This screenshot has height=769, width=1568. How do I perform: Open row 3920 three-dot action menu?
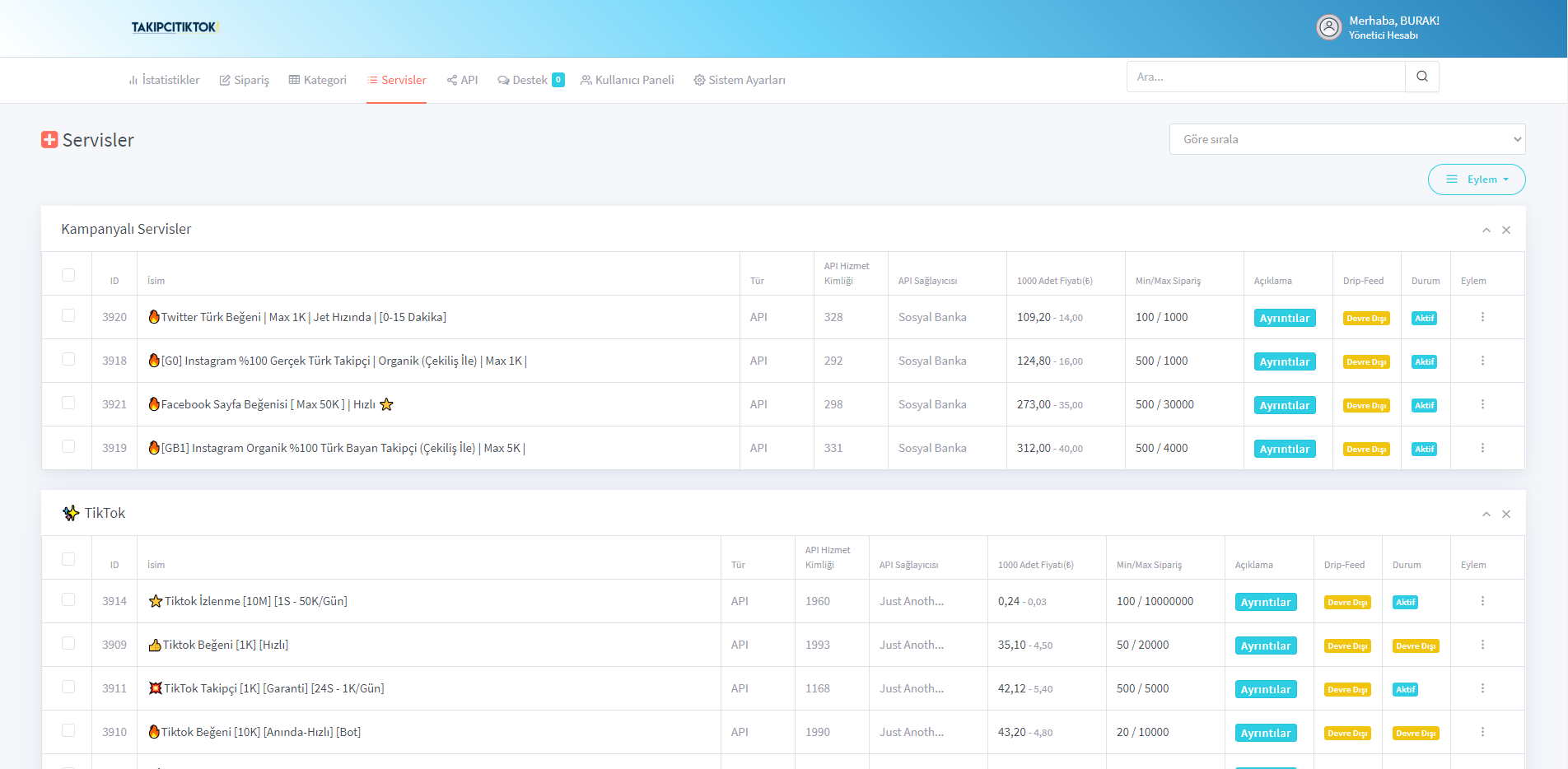pyautogui.click(x=1482, y=317)
